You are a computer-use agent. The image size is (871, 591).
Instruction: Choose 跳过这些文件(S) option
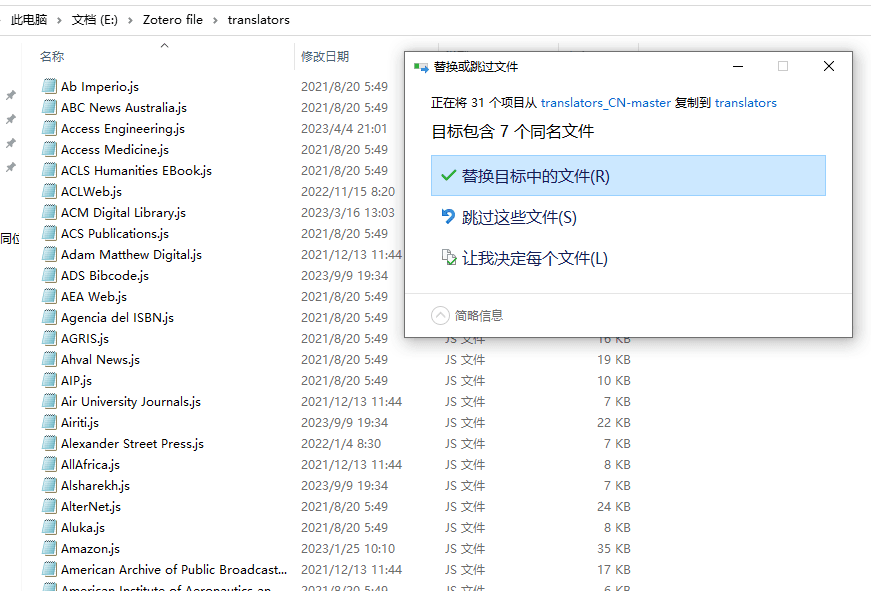click(x=519, y=217)
